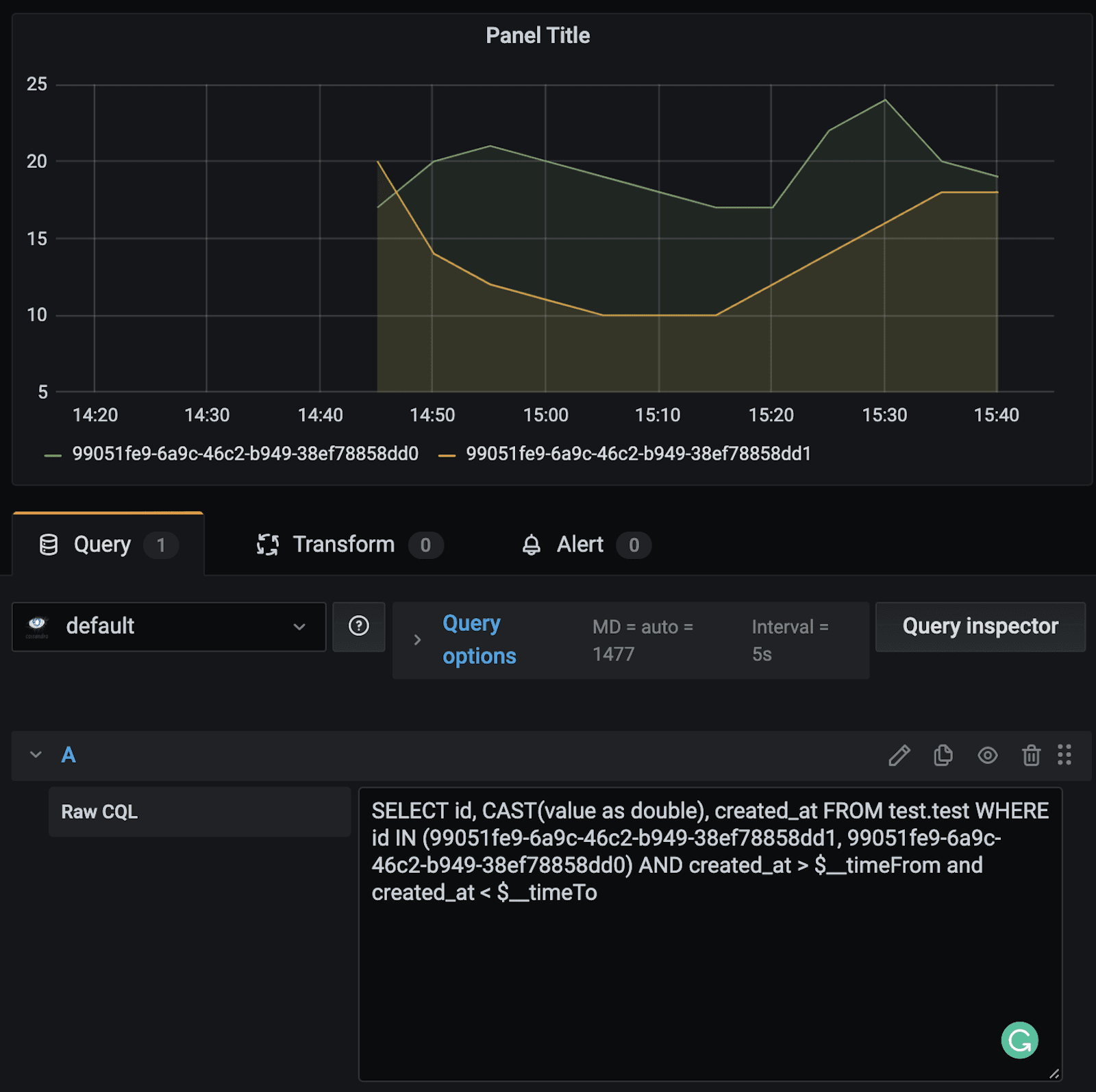Click the drag handle dots on query A
Viewport: 1096px width, 1092px height.
point(1064,755)
